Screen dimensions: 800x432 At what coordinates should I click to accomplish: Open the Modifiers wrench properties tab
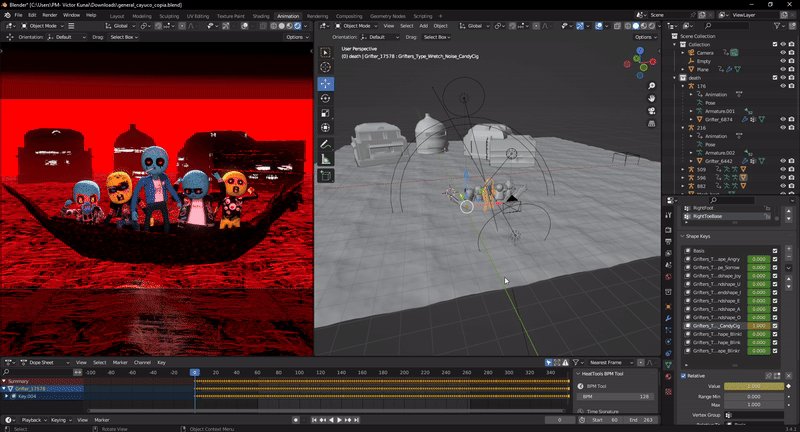tap(668, 318)
